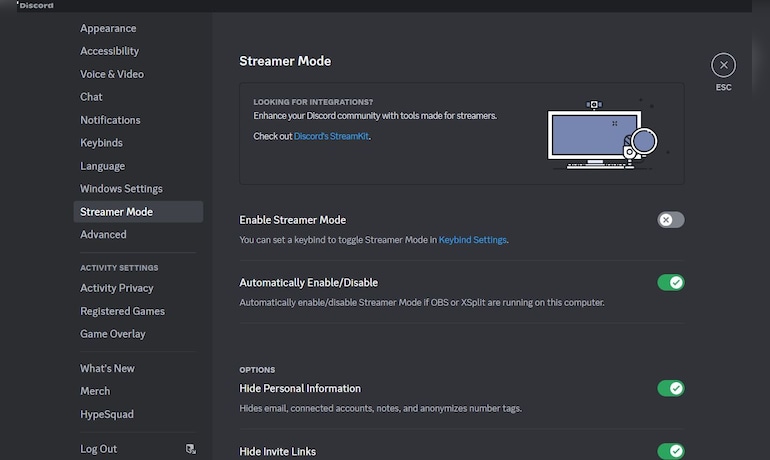770x460 pixels.
Task: Turn on Enable Streamer Mode switch
Action: pyautogui.click(x=670, y=220)
